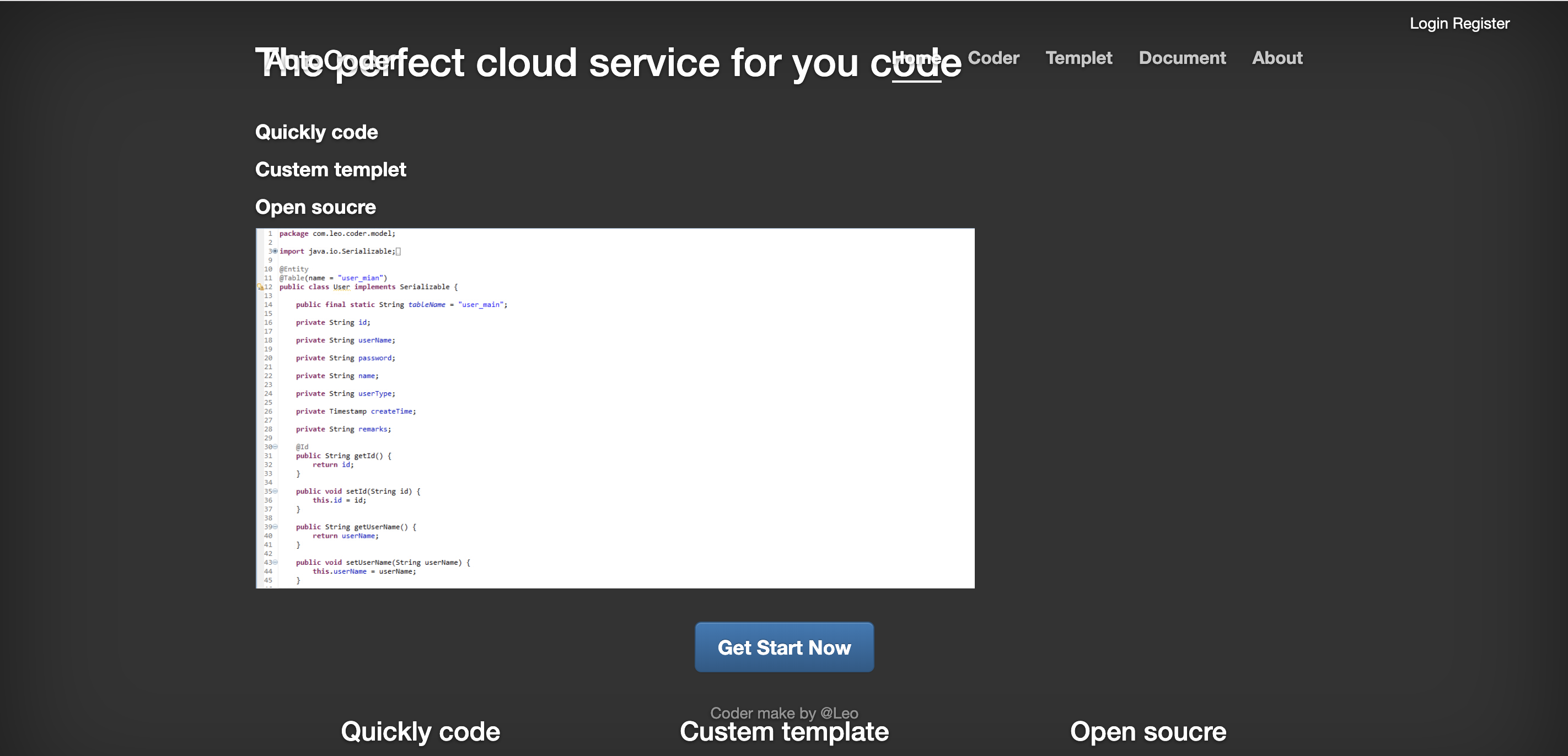Collapse the setId method fold on line 35
The width and height of the screenshot is (1568, 756).
[275, 491]
